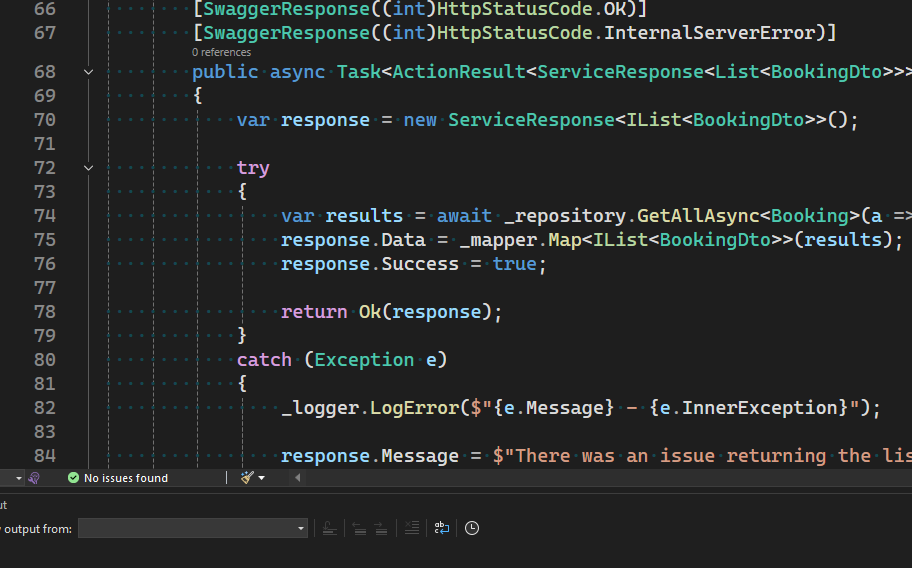
Task: Click the purple IntelliCode icon in the status strip
Action: [x=33, y=478]
